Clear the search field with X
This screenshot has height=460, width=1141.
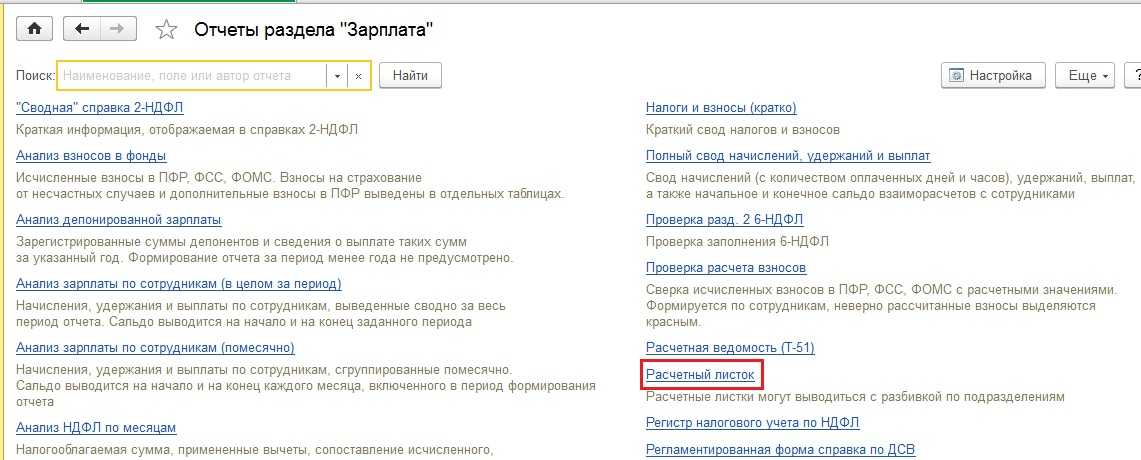point(358,76)
